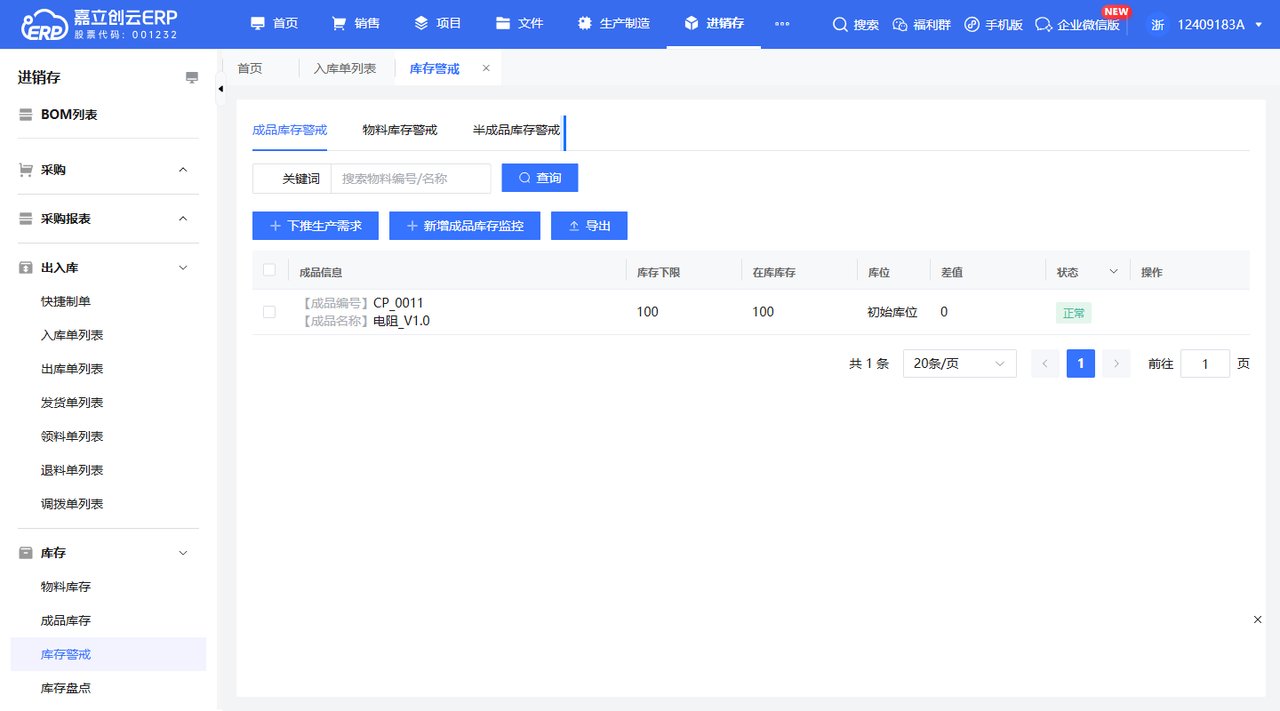
Task: Click the monitor icon beside 进销存 sidebar title
Action: pos(192,78)
